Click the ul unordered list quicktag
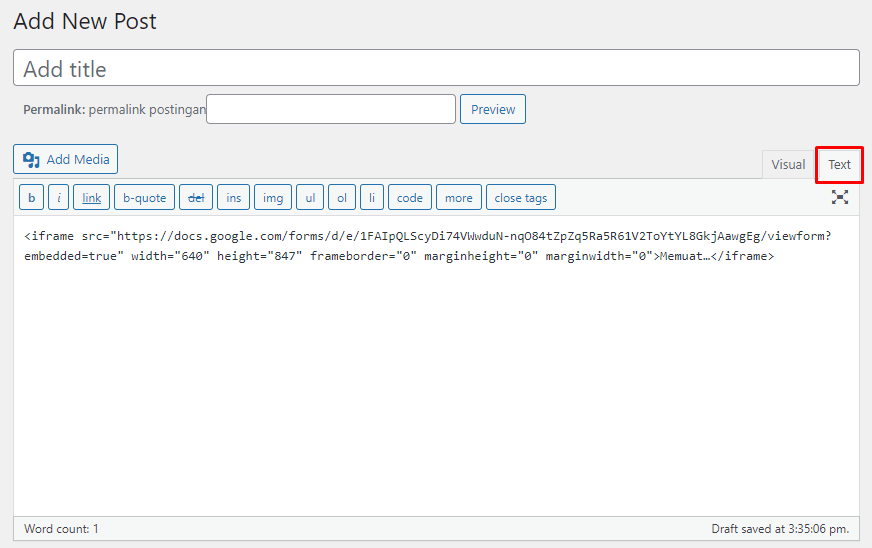The height and width of the screenshot is (548, 872). [x=310, y=198]
